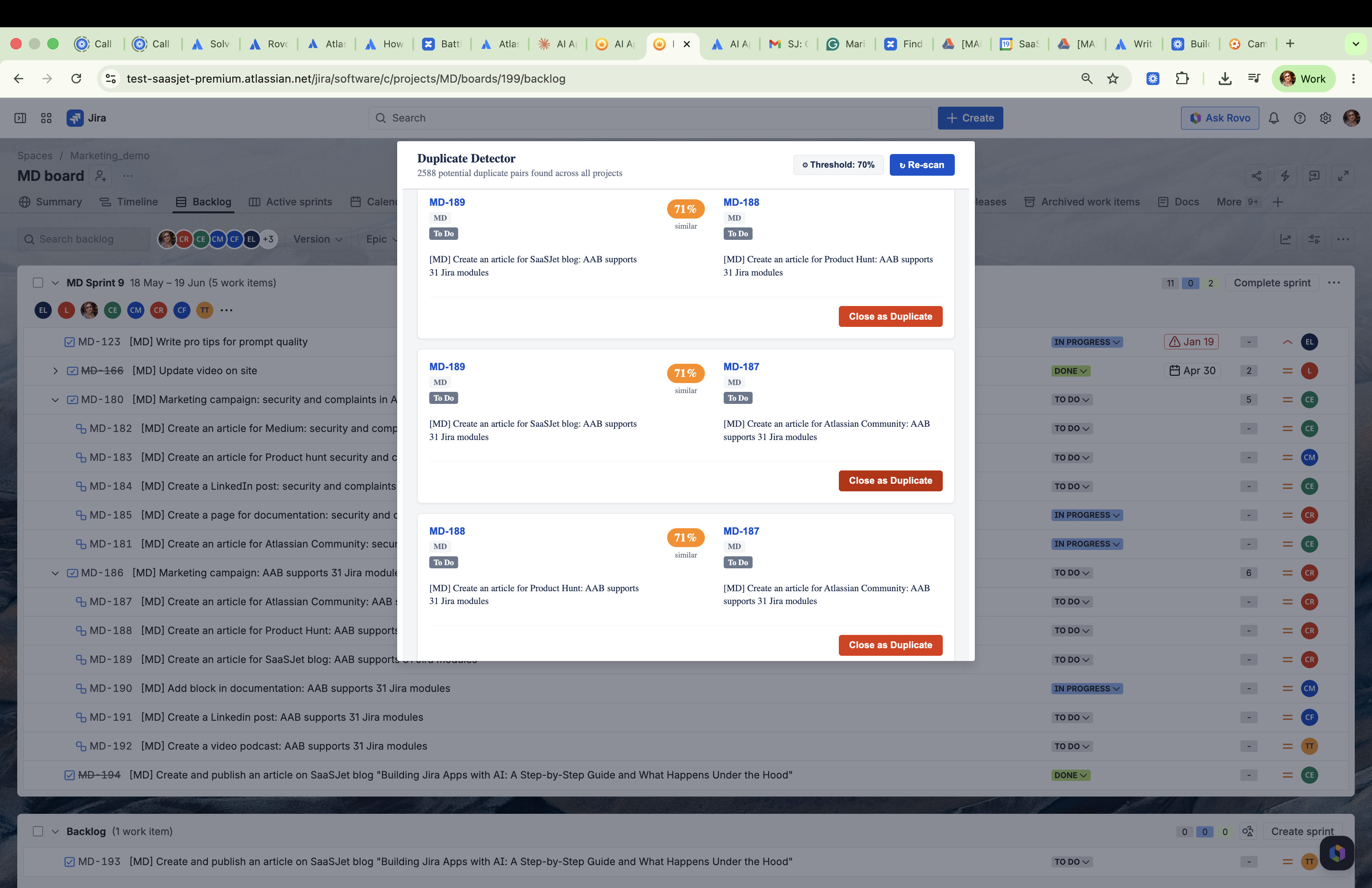Click the Re-scan button
1372x888 pixels.
click(922, 165)
